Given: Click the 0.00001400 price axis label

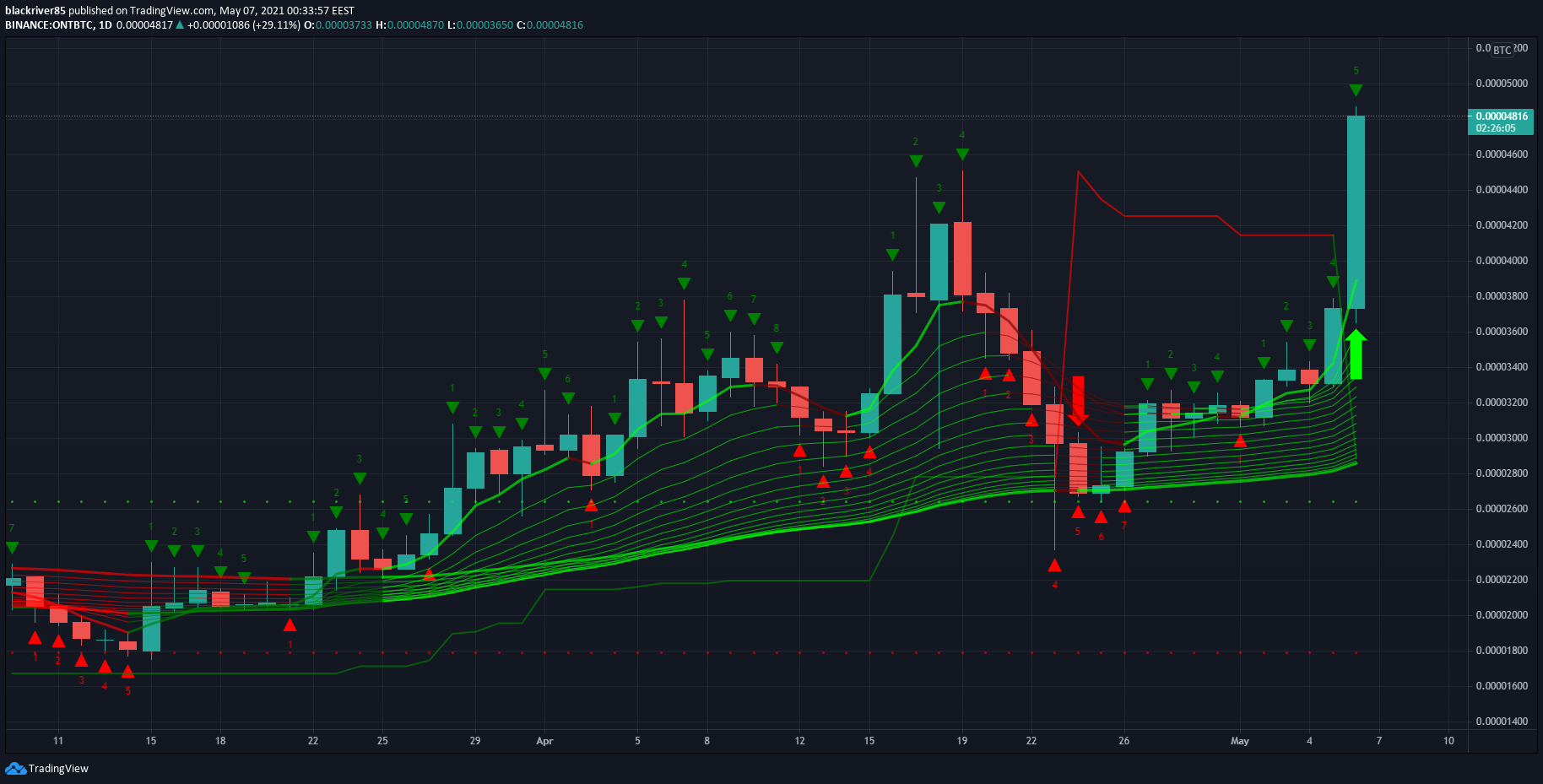Looking at the screenshot, I should (x=1502, y=722).
